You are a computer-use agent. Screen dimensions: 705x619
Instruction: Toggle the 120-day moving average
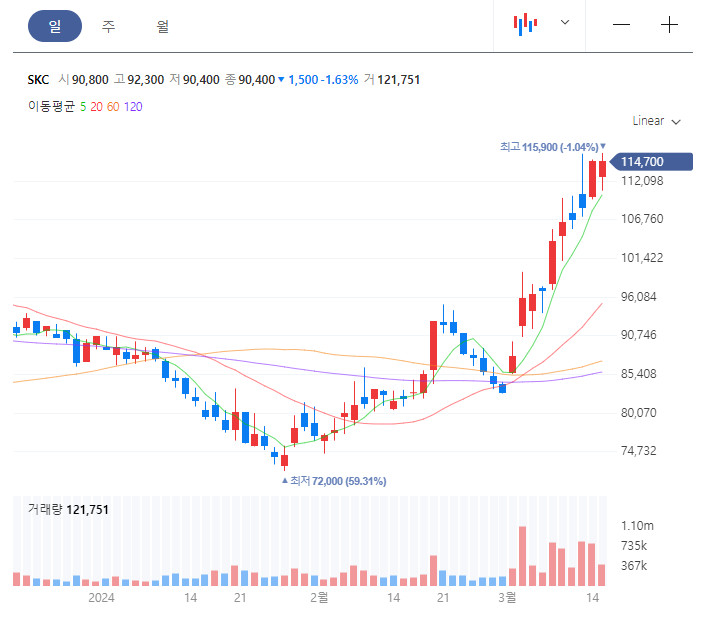133,107
